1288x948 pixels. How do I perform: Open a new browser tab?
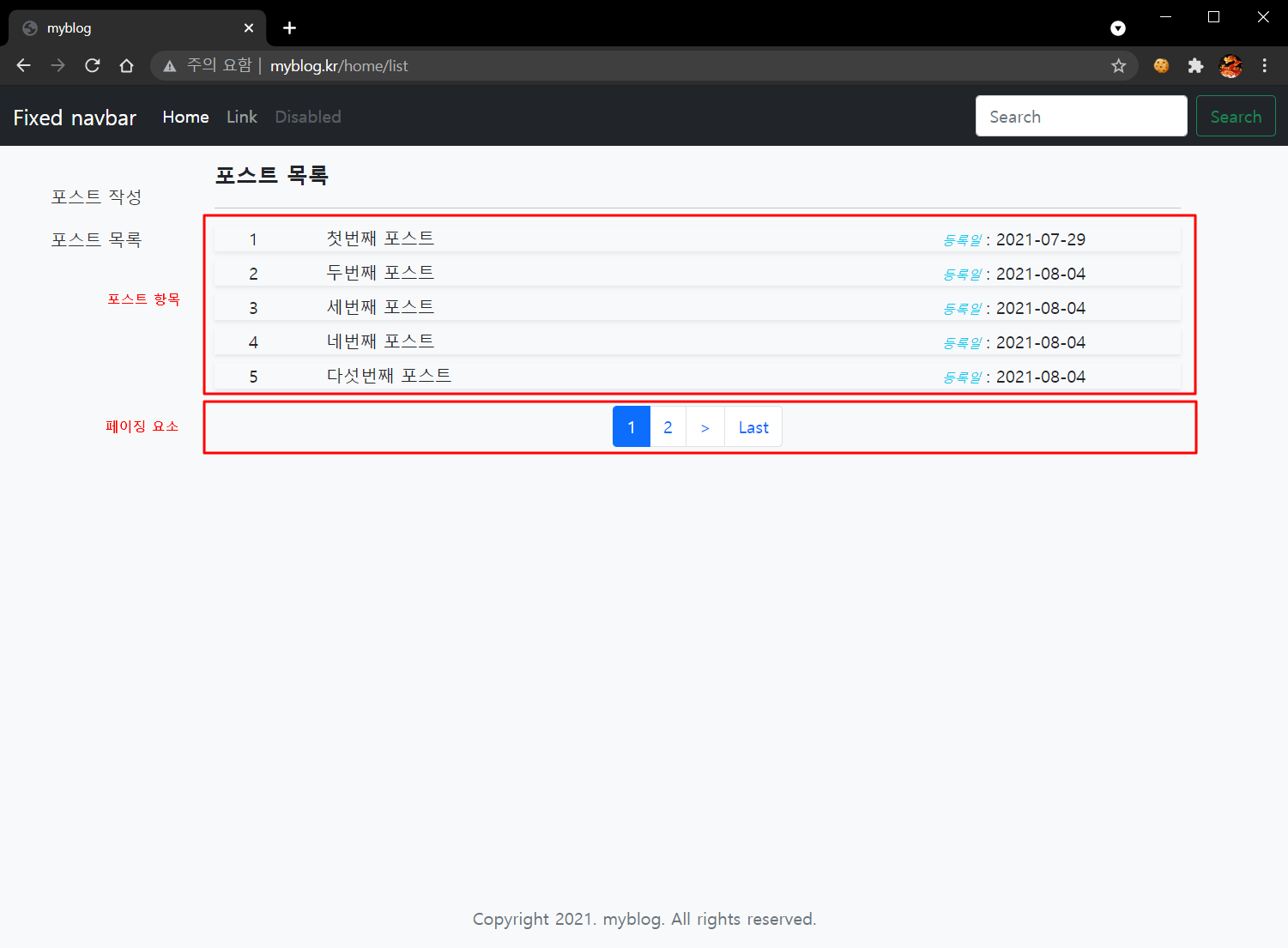coord(289,28)
